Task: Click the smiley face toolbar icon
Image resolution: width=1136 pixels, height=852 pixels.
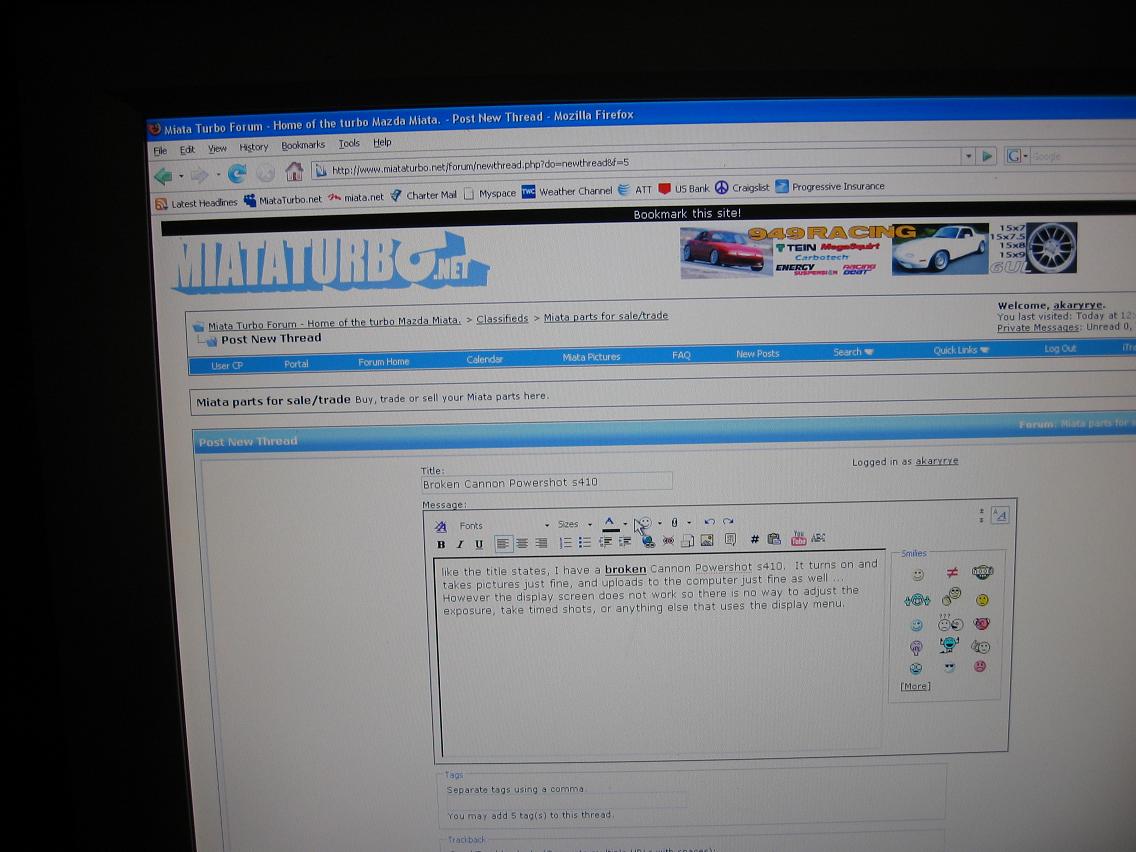Action: pos(644,523)
